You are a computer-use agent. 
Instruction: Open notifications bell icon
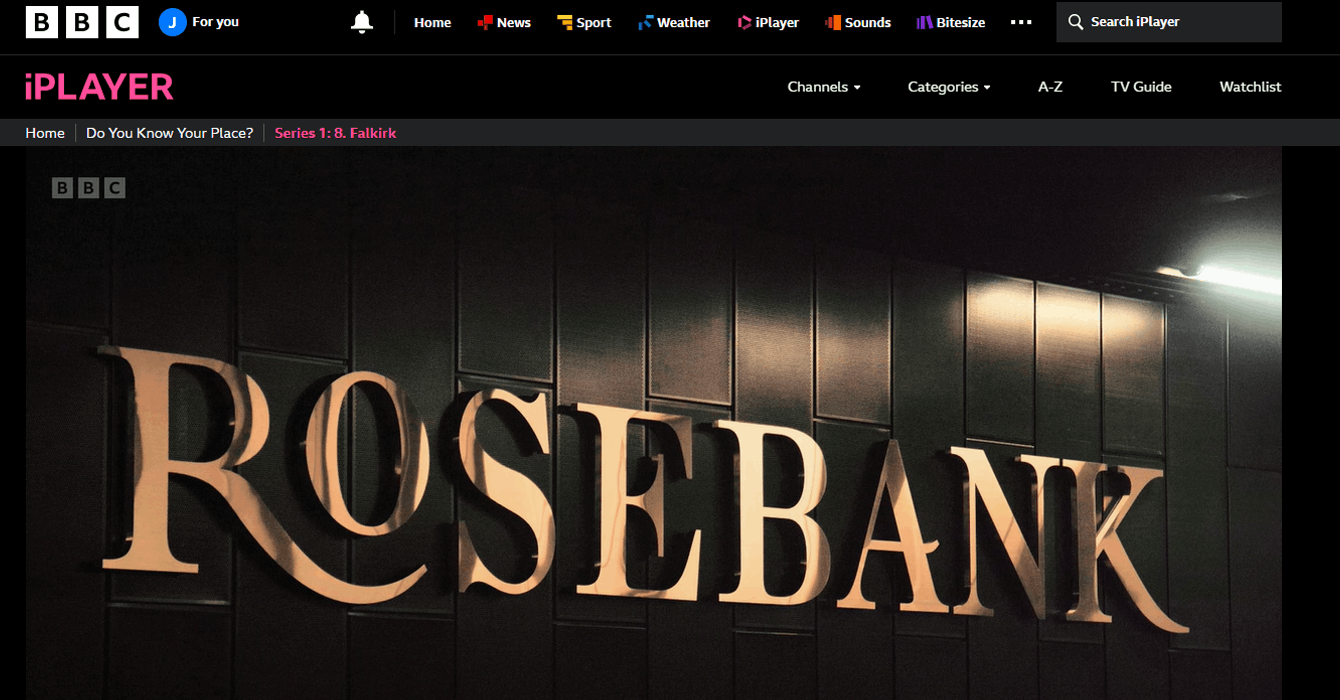[x=362, y=22]
